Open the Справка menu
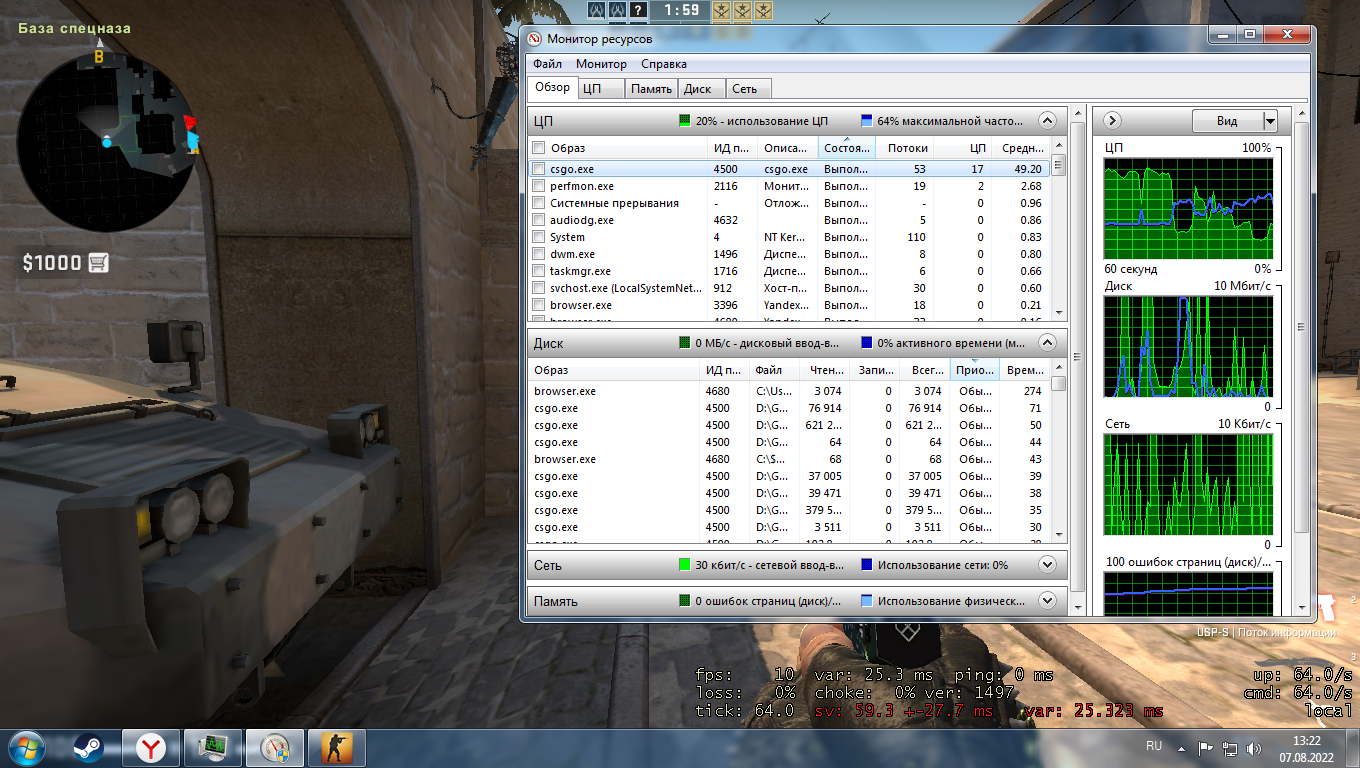Image resolution: width=1360 pixels, height=768 pixels. 664,64
